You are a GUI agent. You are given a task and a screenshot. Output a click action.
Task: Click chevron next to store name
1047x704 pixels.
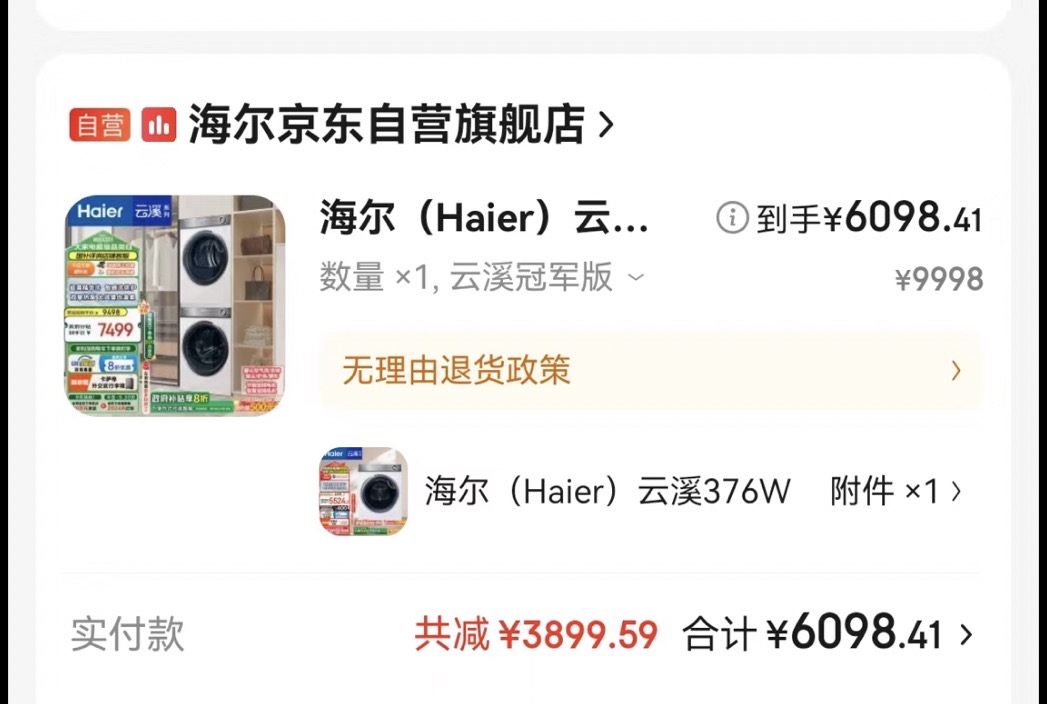coord(606,124)
